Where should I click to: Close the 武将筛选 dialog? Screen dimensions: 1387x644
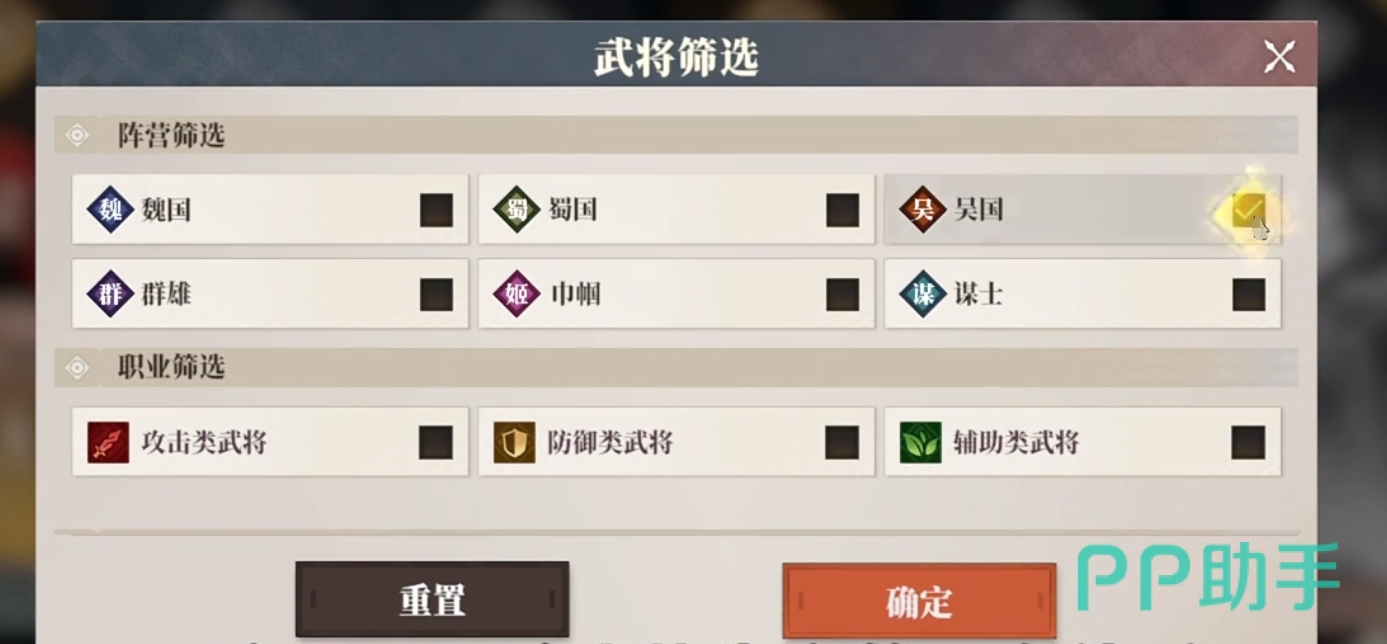(x=1279, y=57)
